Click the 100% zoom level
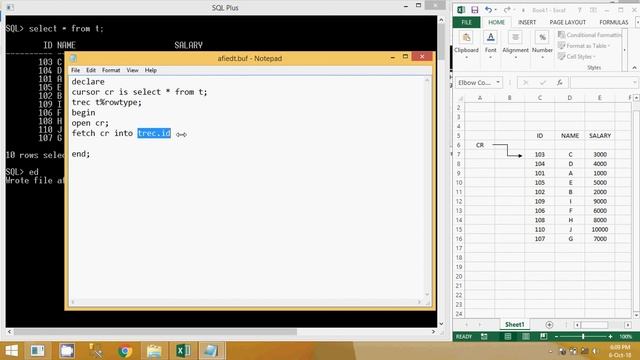Image resolution: width=640 pixels, height=360 pixels. 625,337
